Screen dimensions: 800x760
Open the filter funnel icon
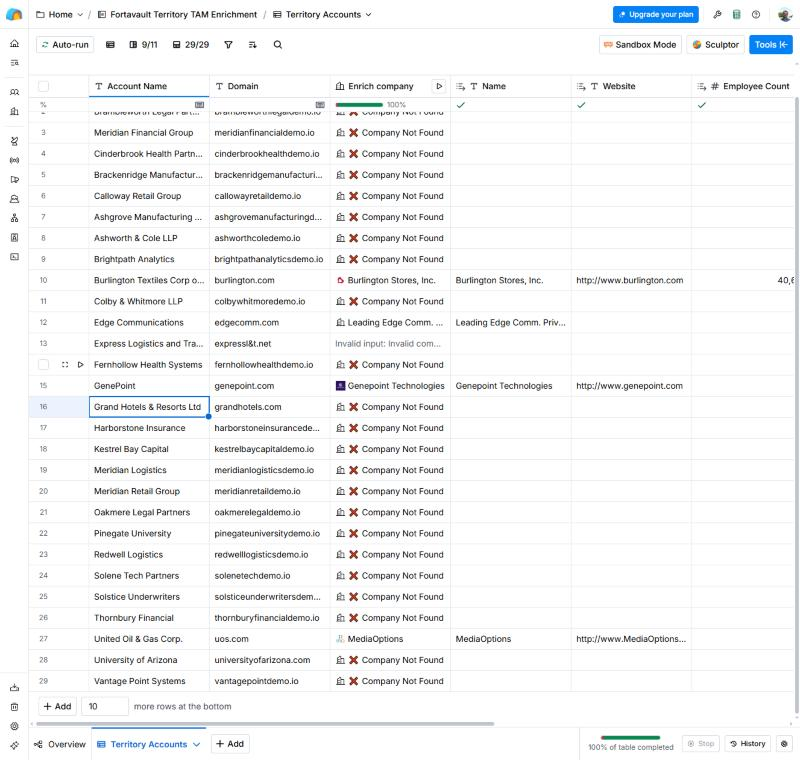coord(229,45)
